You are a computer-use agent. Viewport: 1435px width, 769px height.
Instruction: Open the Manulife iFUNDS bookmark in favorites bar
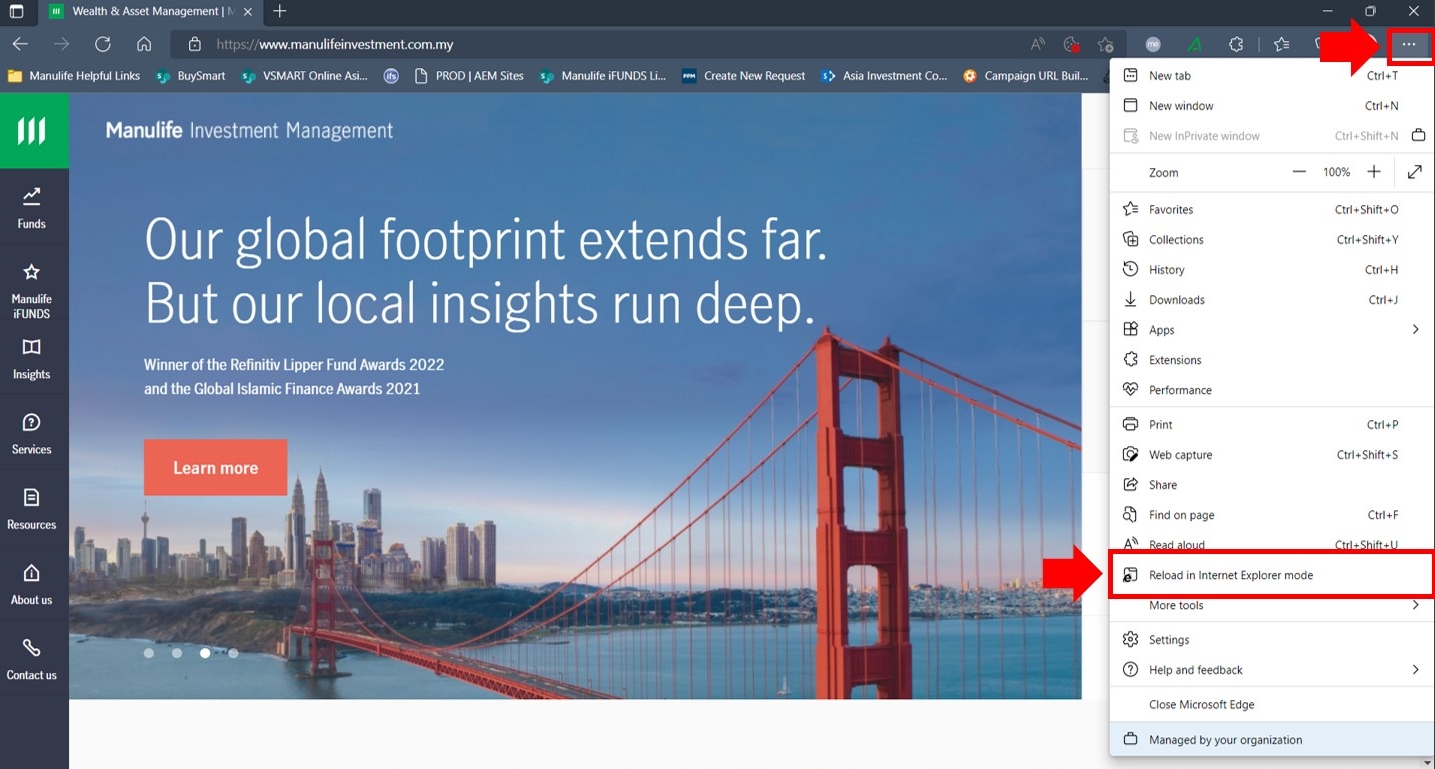click(x=603, y=76)
